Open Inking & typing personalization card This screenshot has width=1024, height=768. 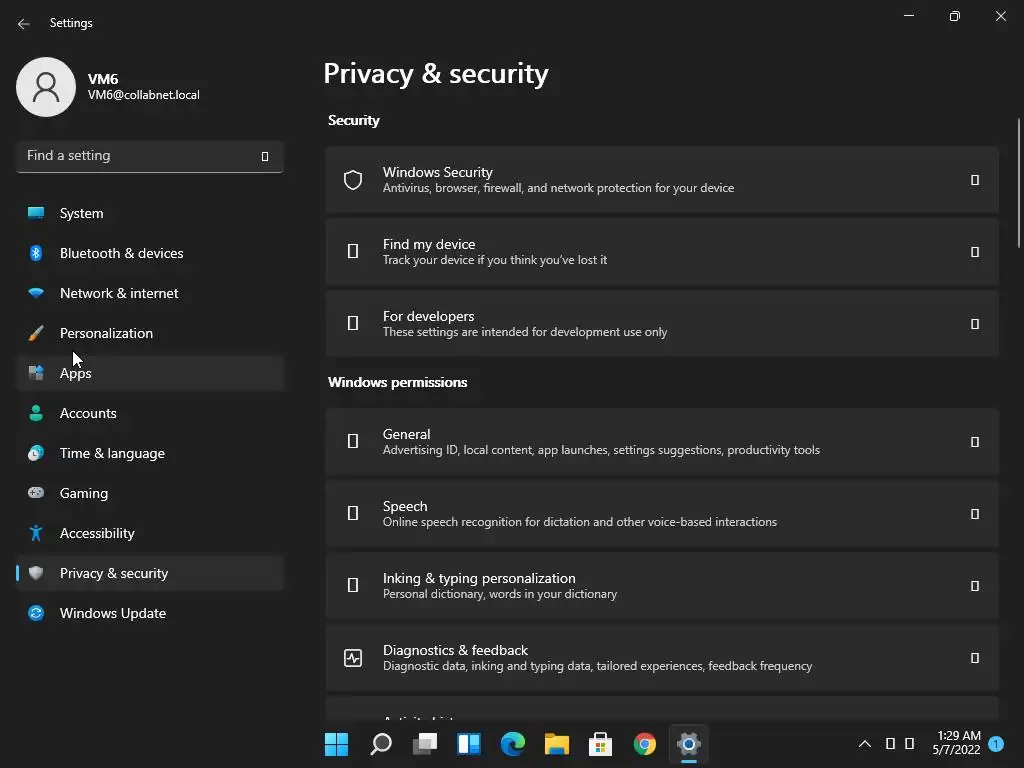pyautogui.click(x=662, y=585)
